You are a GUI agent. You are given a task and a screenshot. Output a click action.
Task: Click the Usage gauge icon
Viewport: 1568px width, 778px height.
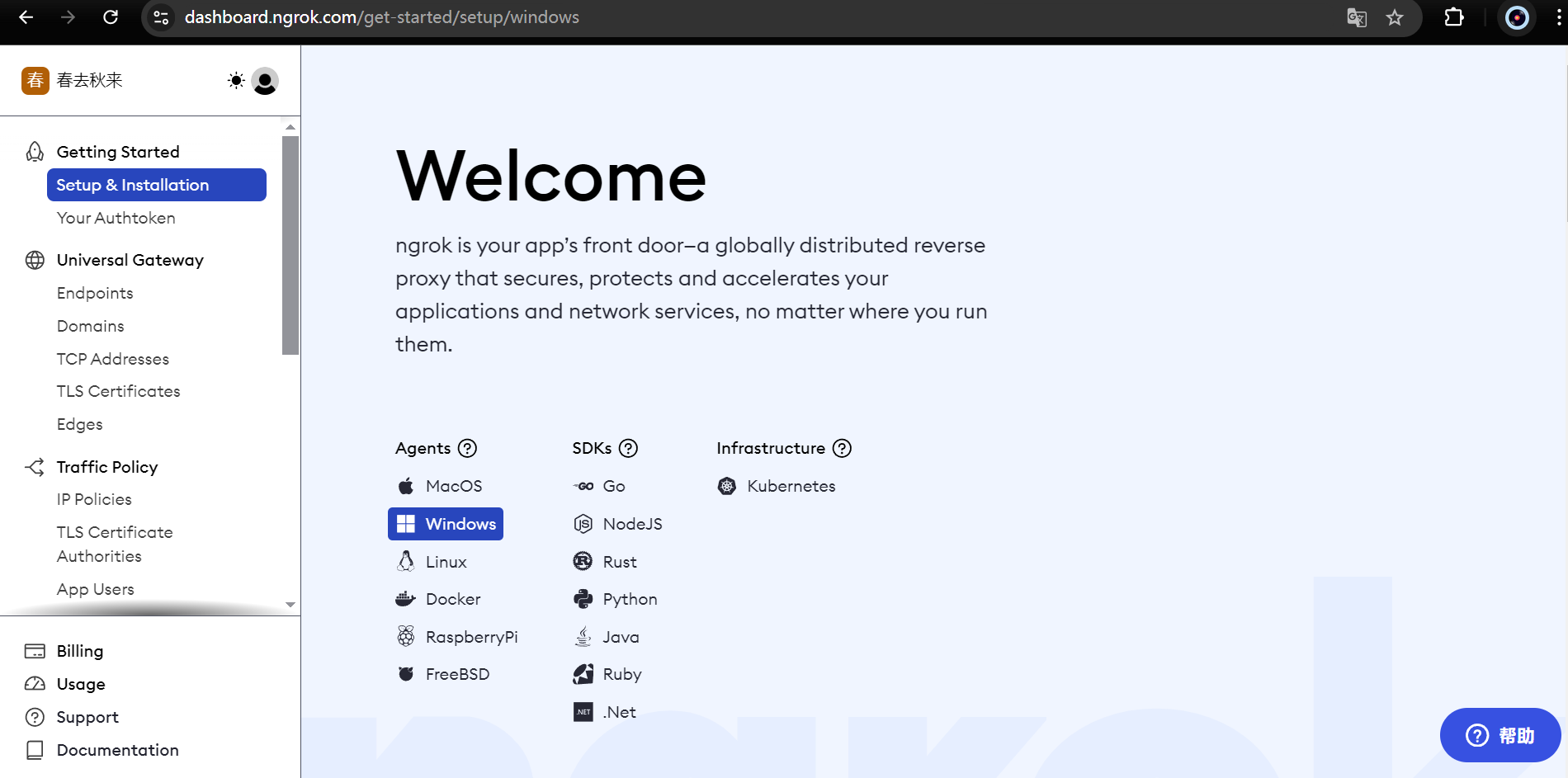(35, 684)
